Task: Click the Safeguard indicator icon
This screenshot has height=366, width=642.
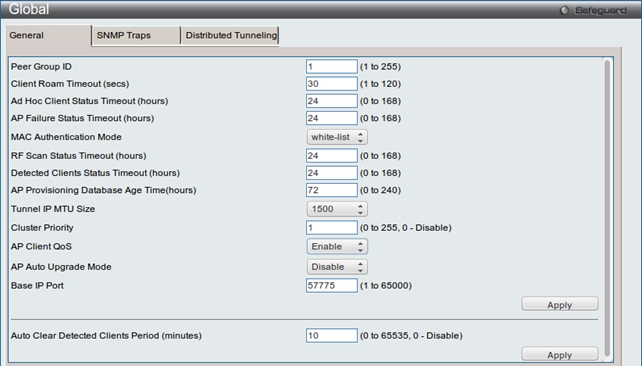Action: click(x=564, y=10)
